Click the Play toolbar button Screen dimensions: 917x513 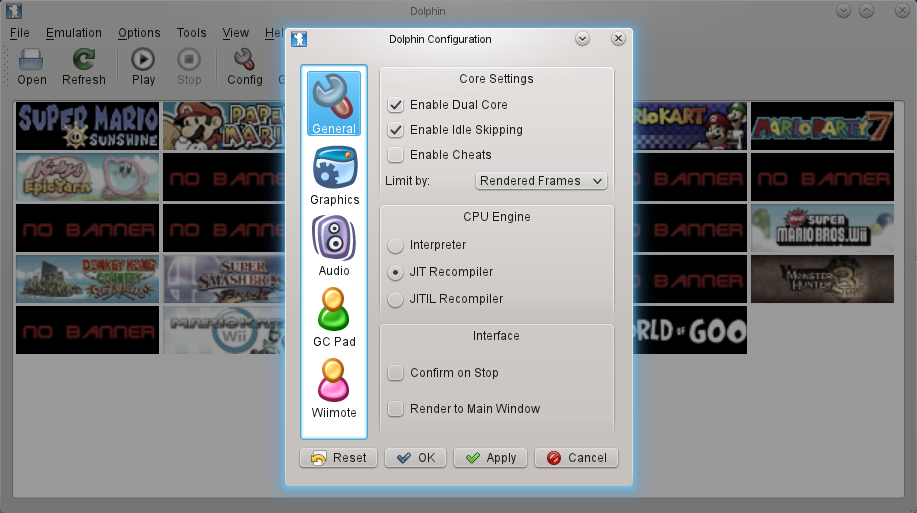[143, 61]
